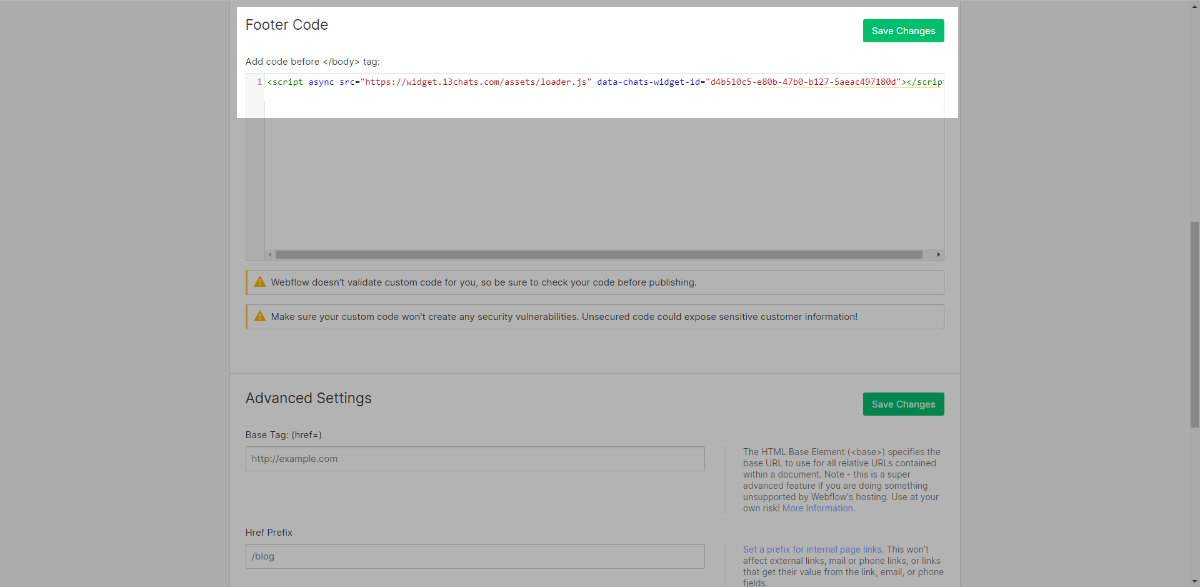This screenshot has height=587, width=1200.
Task: Click the horizontal scrollbar thumb in code editor
Action: pos(600,255)
